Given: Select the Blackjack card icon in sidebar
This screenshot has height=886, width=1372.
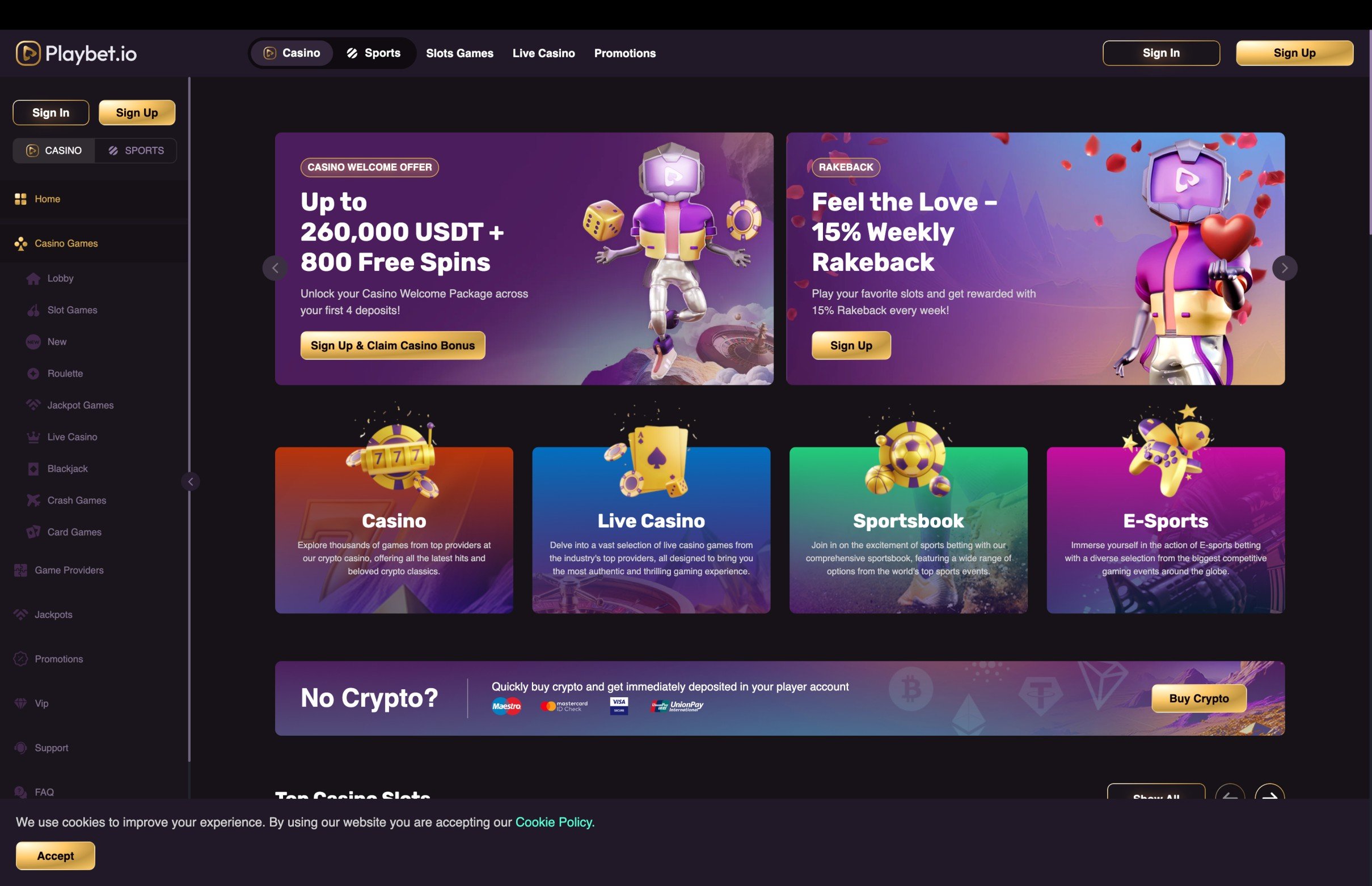Looking at the screenshot, I should pos(33,468).
